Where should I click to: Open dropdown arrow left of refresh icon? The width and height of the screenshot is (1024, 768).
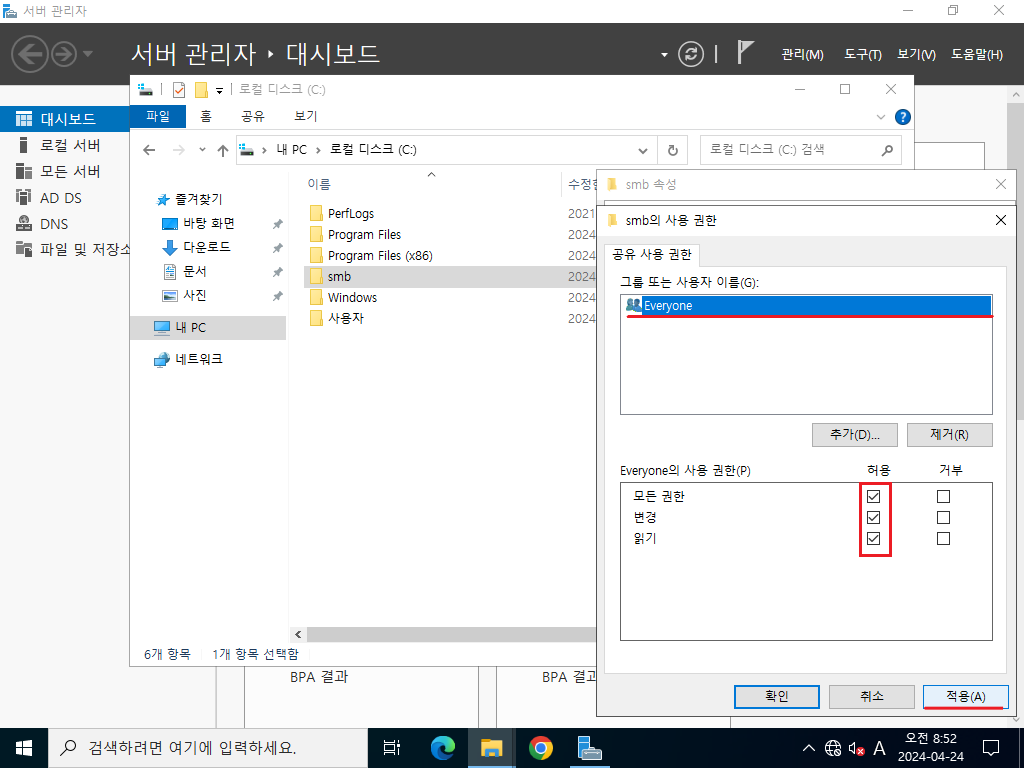pos(664,55)
